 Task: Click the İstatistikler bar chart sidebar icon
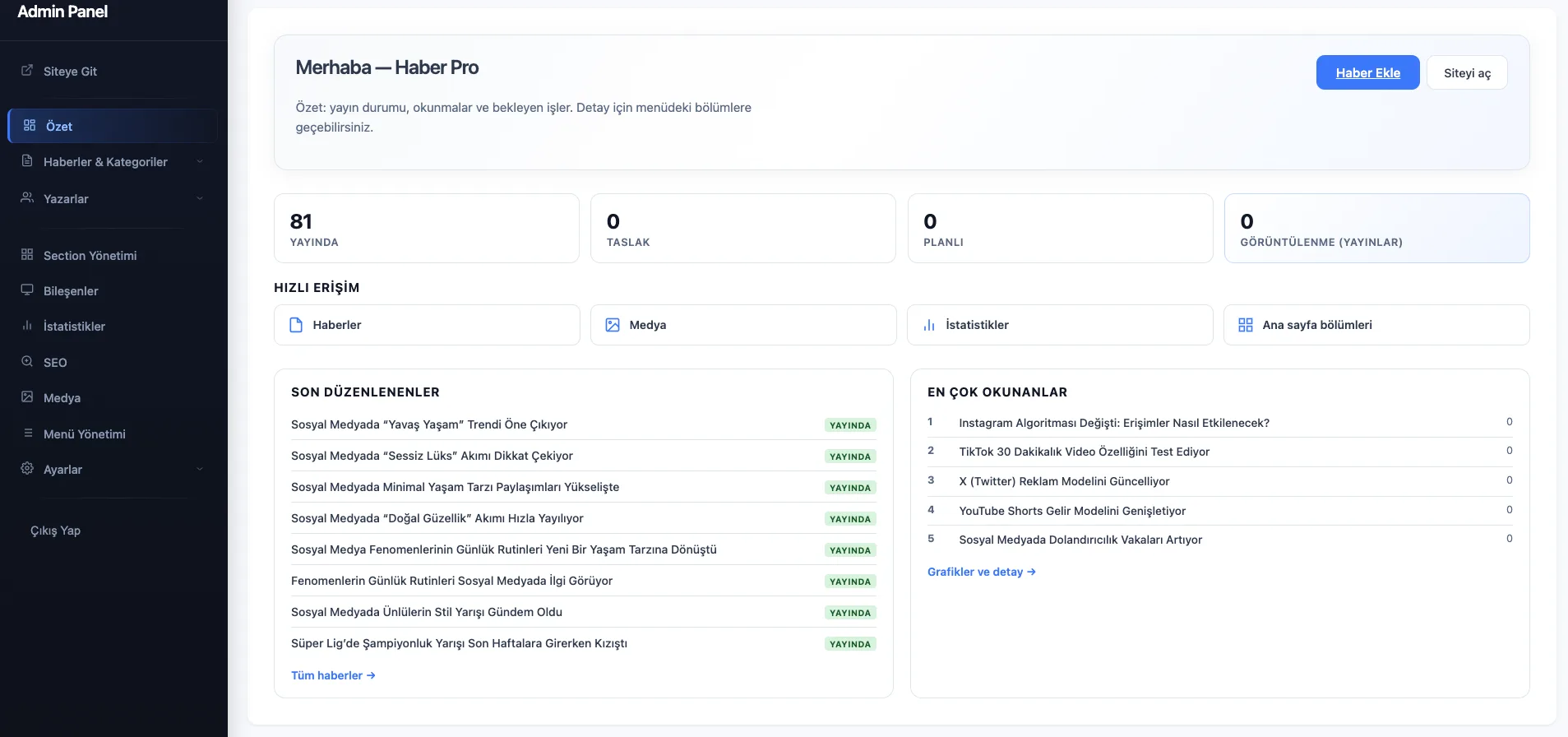tap(27, 326)
